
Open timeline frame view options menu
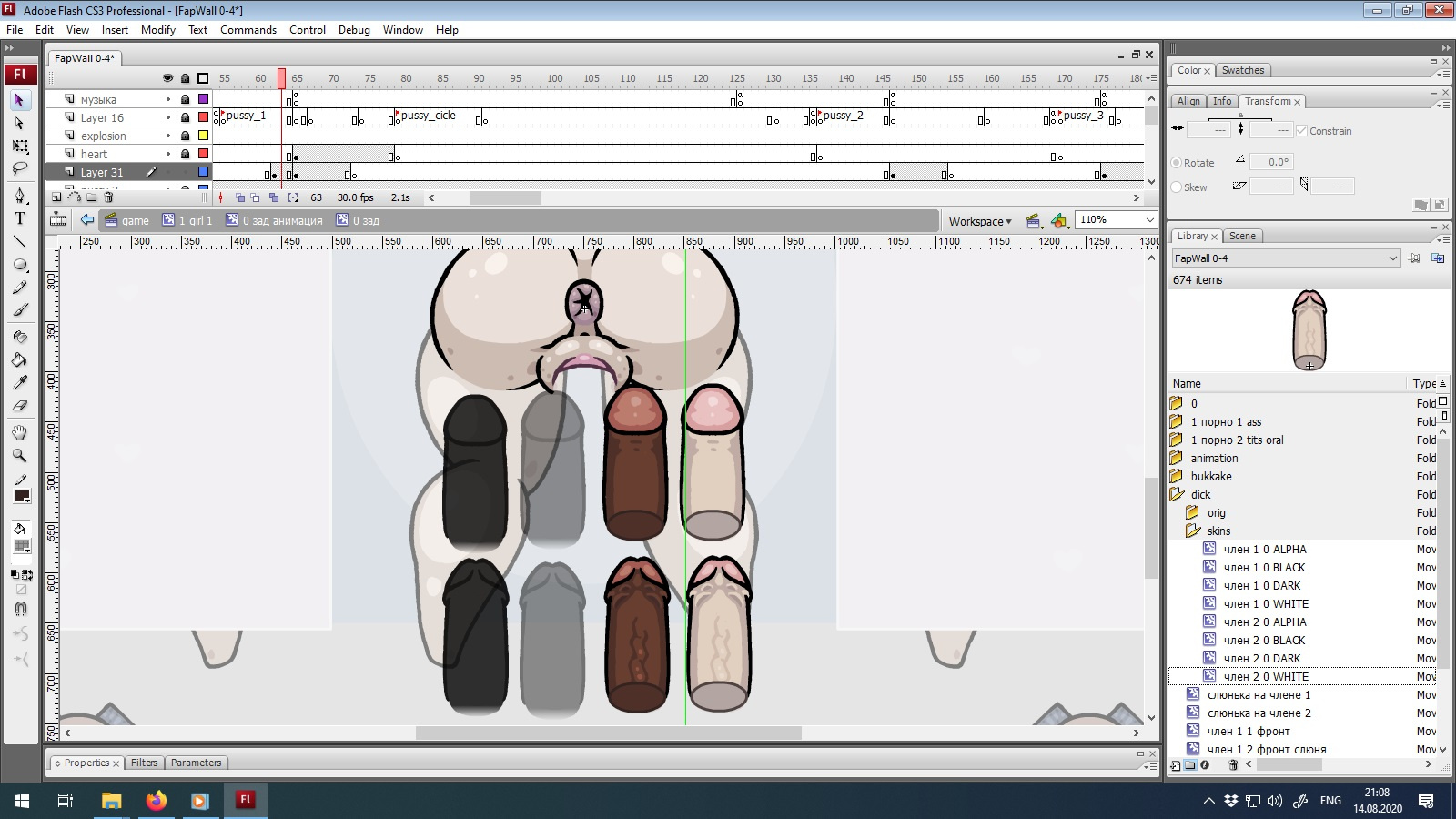click(1151, 78)
